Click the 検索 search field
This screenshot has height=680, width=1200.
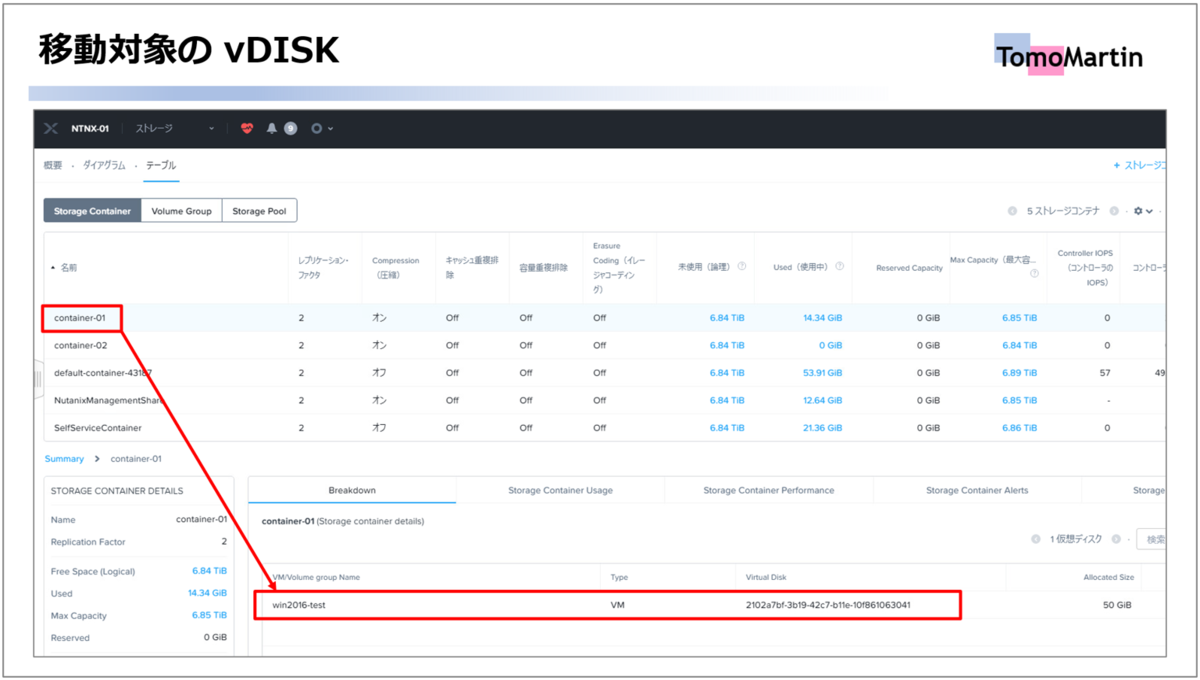coord(1151,539)
